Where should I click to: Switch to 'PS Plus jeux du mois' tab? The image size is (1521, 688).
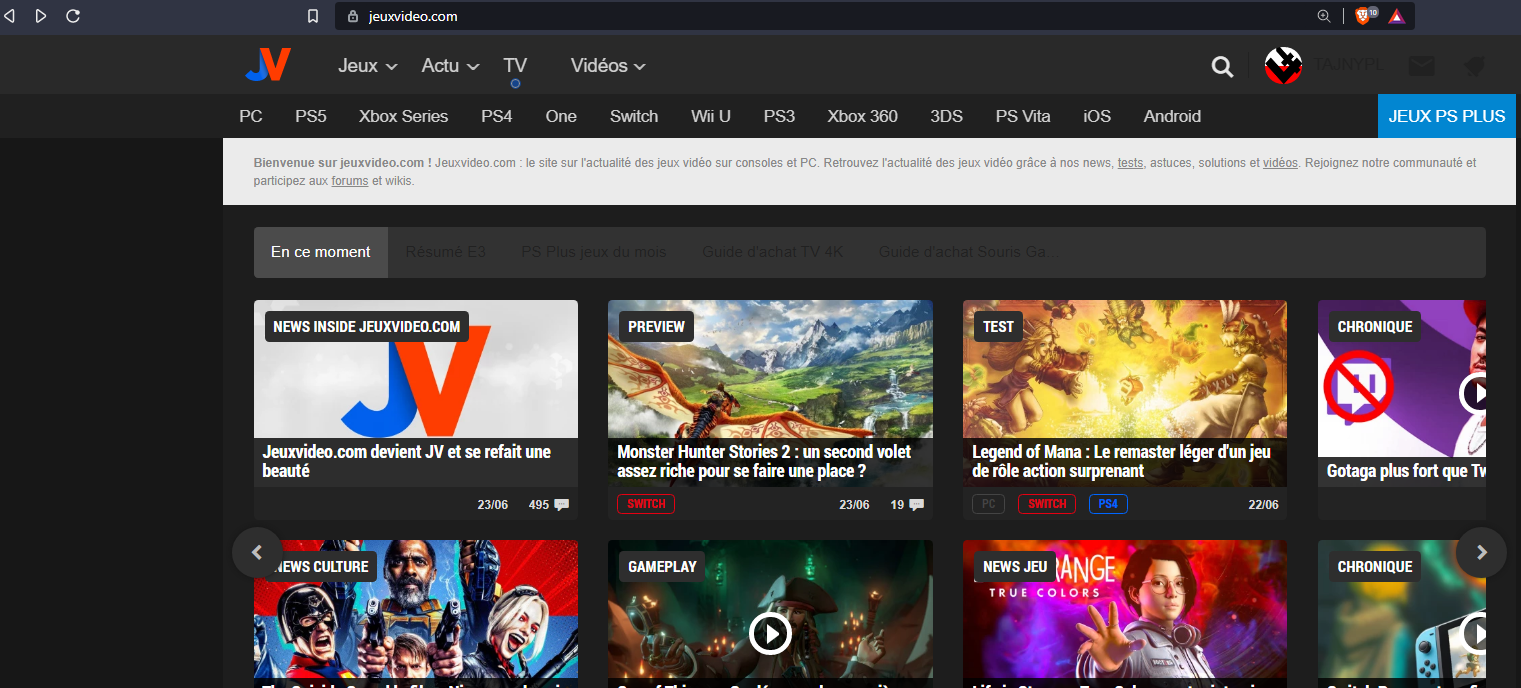click(x=594, y=252)
